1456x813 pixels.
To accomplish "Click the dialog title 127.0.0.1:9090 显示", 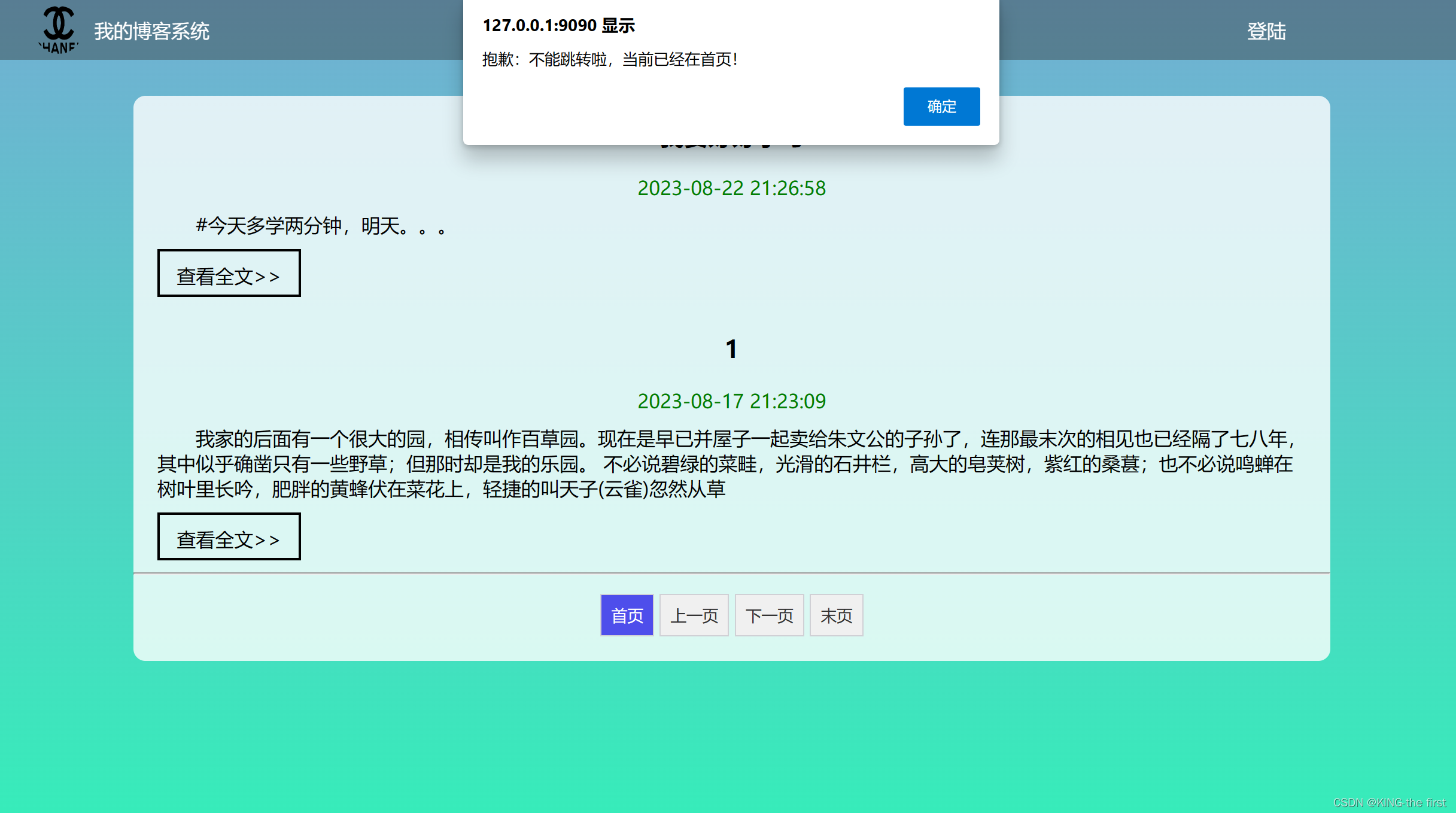I will [560, 26].
